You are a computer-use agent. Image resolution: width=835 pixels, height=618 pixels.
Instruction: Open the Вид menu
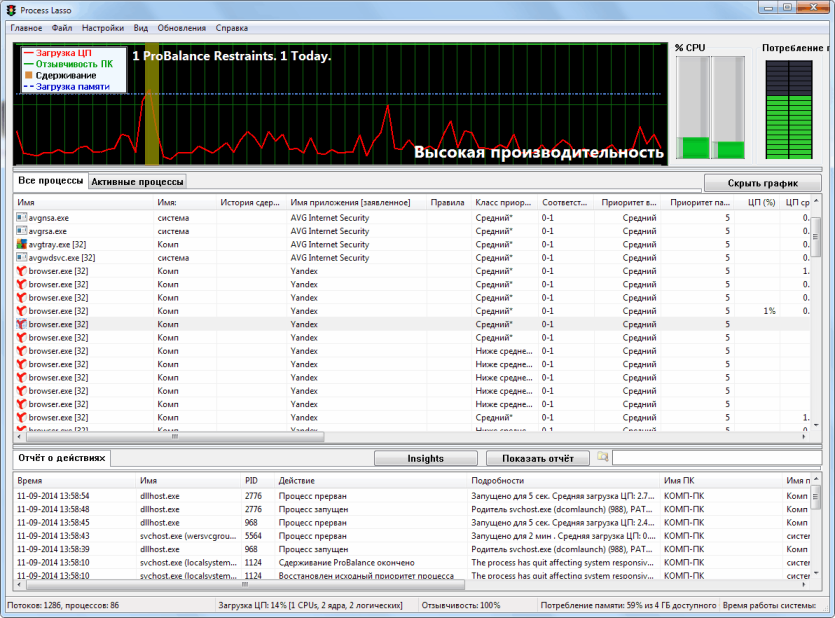[141, 28]
